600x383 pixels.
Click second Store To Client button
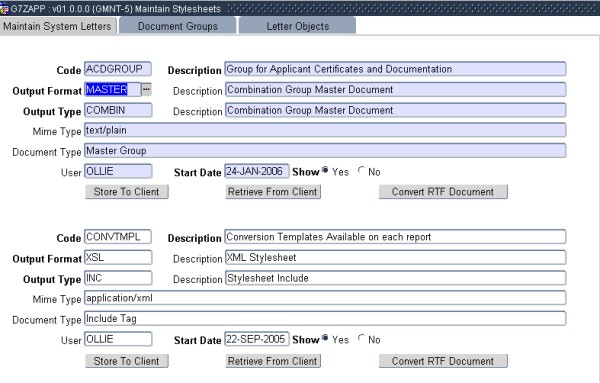[127, 361]
